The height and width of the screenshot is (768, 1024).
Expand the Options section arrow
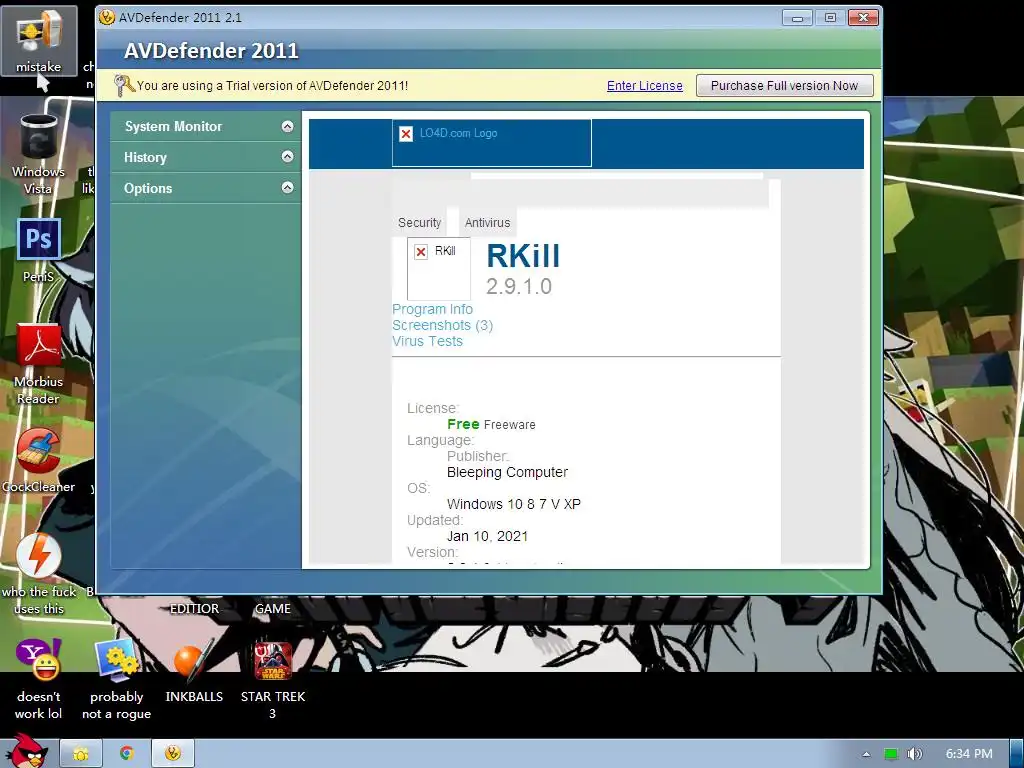(x=287, y=187)
